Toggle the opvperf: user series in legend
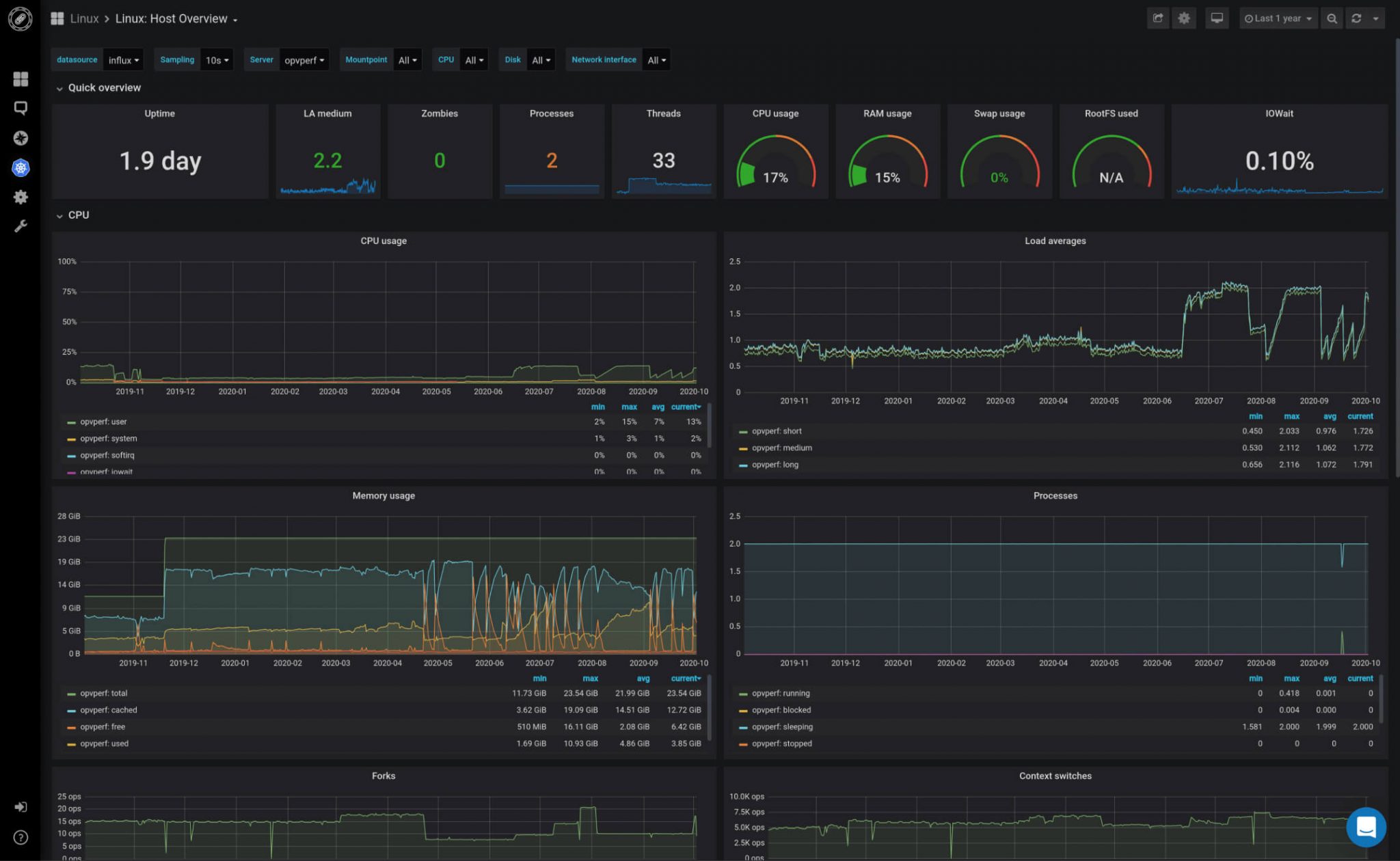 (103, 422)
